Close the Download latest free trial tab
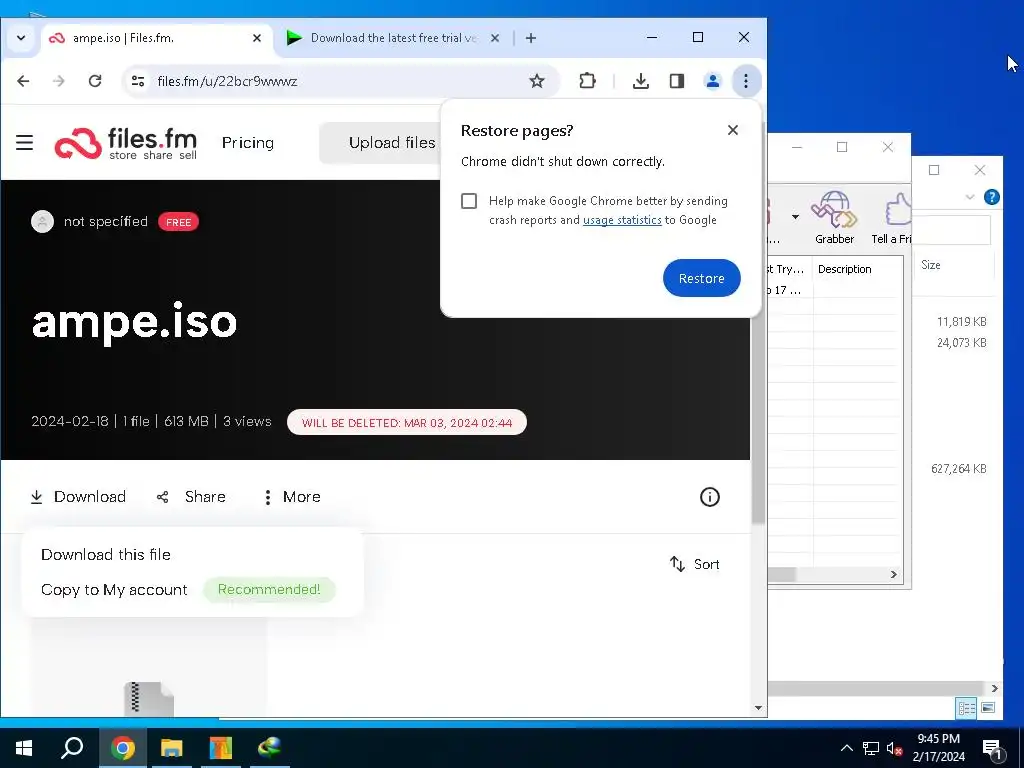The width and height of the screenshot is (1024, 768). point(495,38)
